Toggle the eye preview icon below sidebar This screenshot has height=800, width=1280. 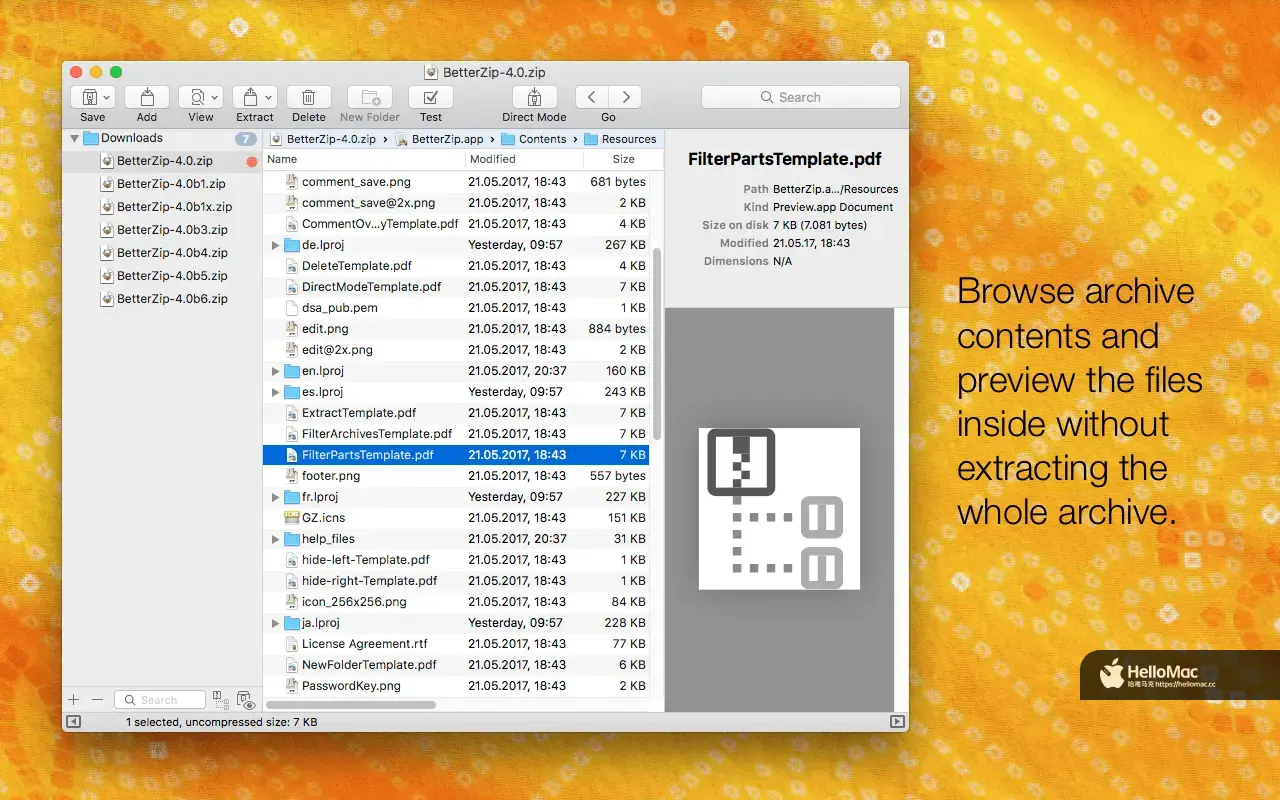pos(246,701)
